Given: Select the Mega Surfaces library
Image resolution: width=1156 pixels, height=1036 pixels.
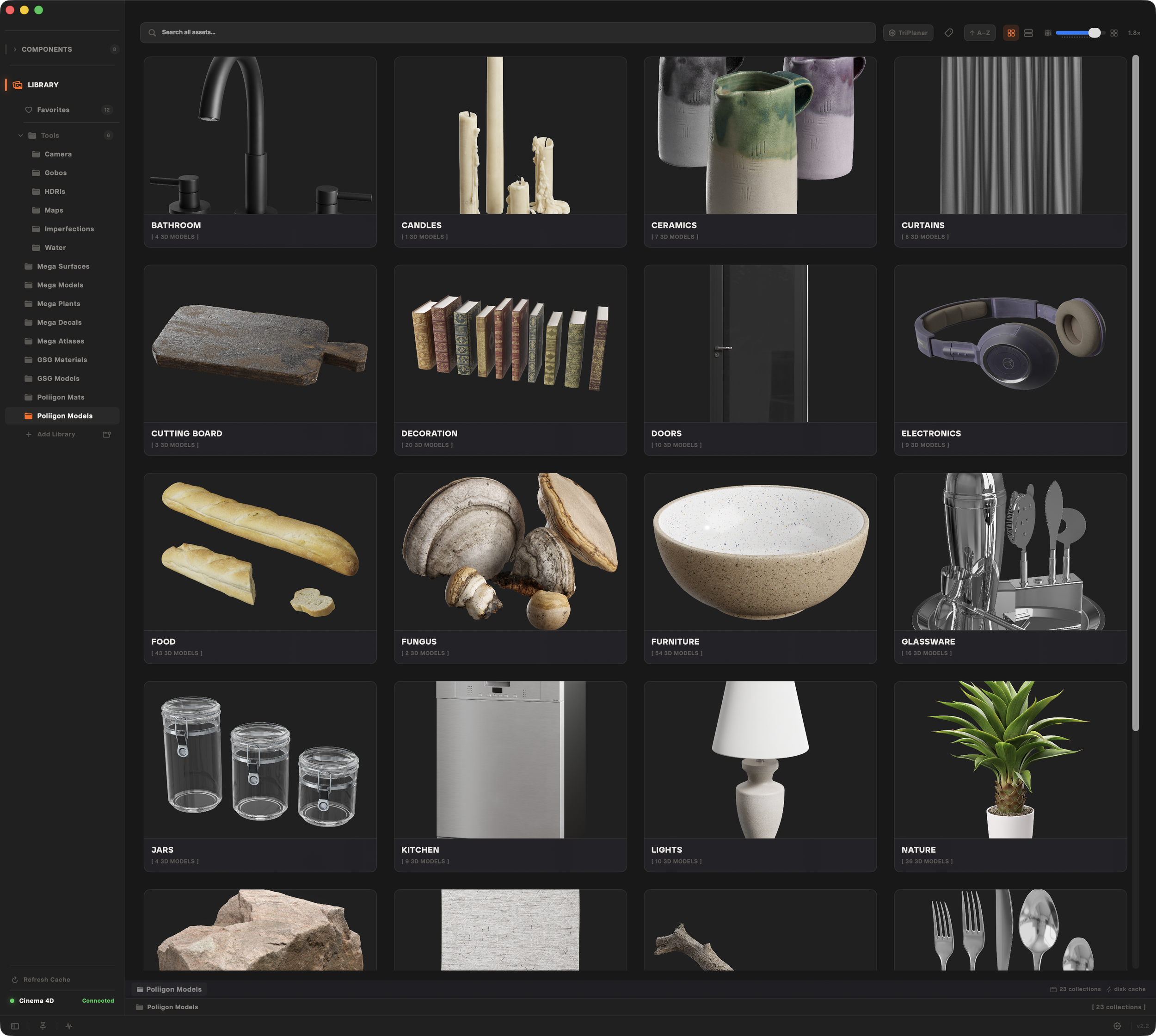Looking at the screenshot, I should coord(62,266).
